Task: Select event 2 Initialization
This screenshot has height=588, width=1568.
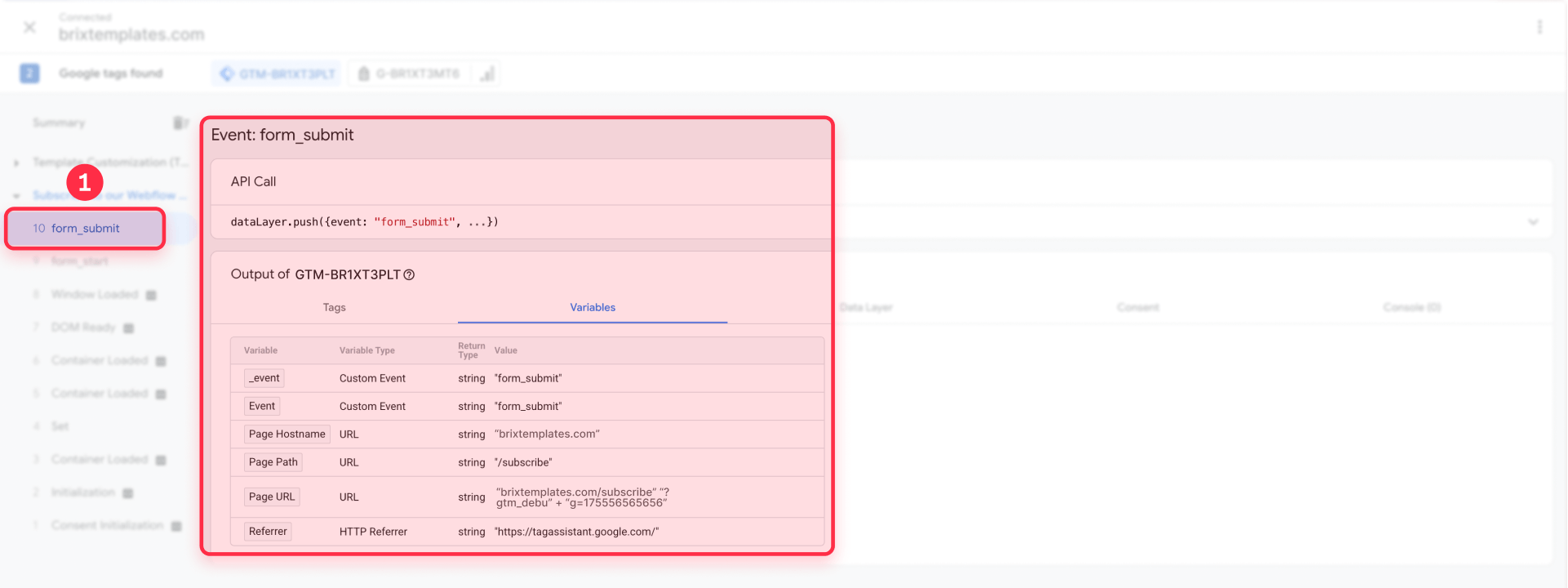Action: point(82,492)
